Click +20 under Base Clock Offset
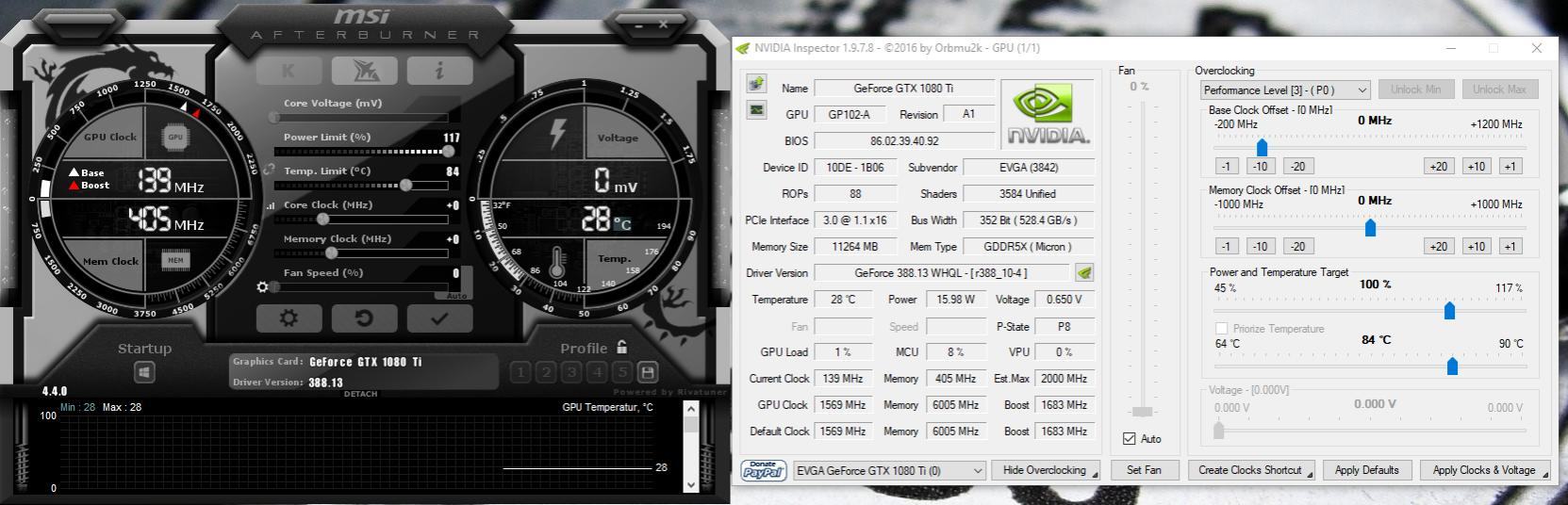 pos(1439,166)
